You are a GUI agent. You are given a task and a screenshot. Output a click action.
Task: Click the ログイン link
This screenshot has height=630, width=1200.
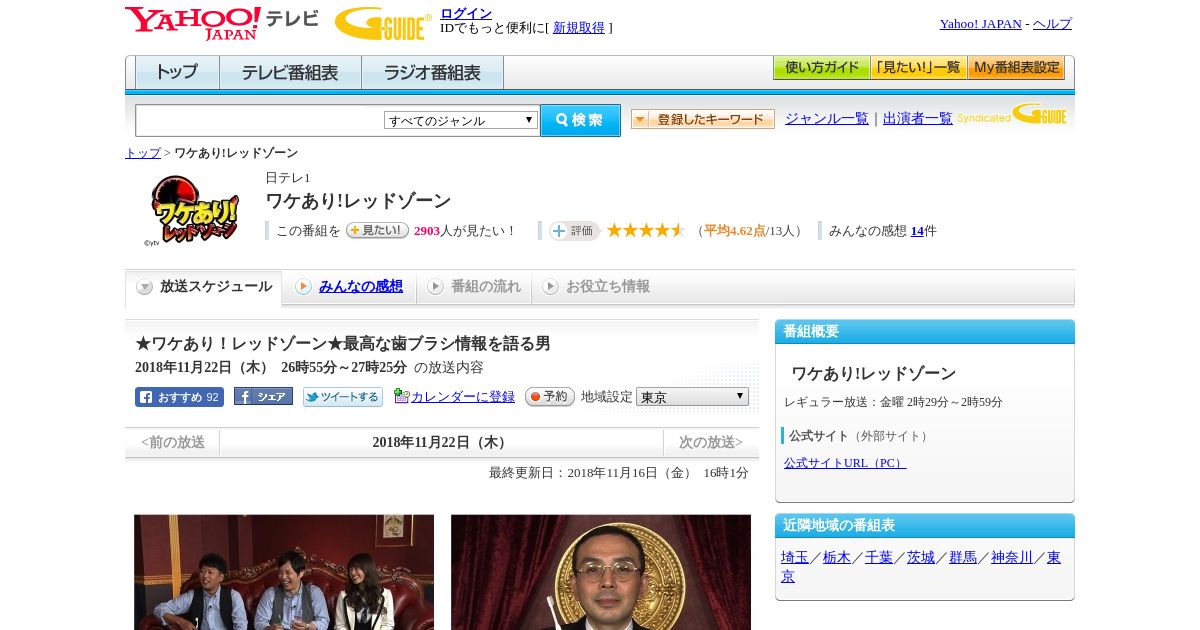tap(466, 13)
